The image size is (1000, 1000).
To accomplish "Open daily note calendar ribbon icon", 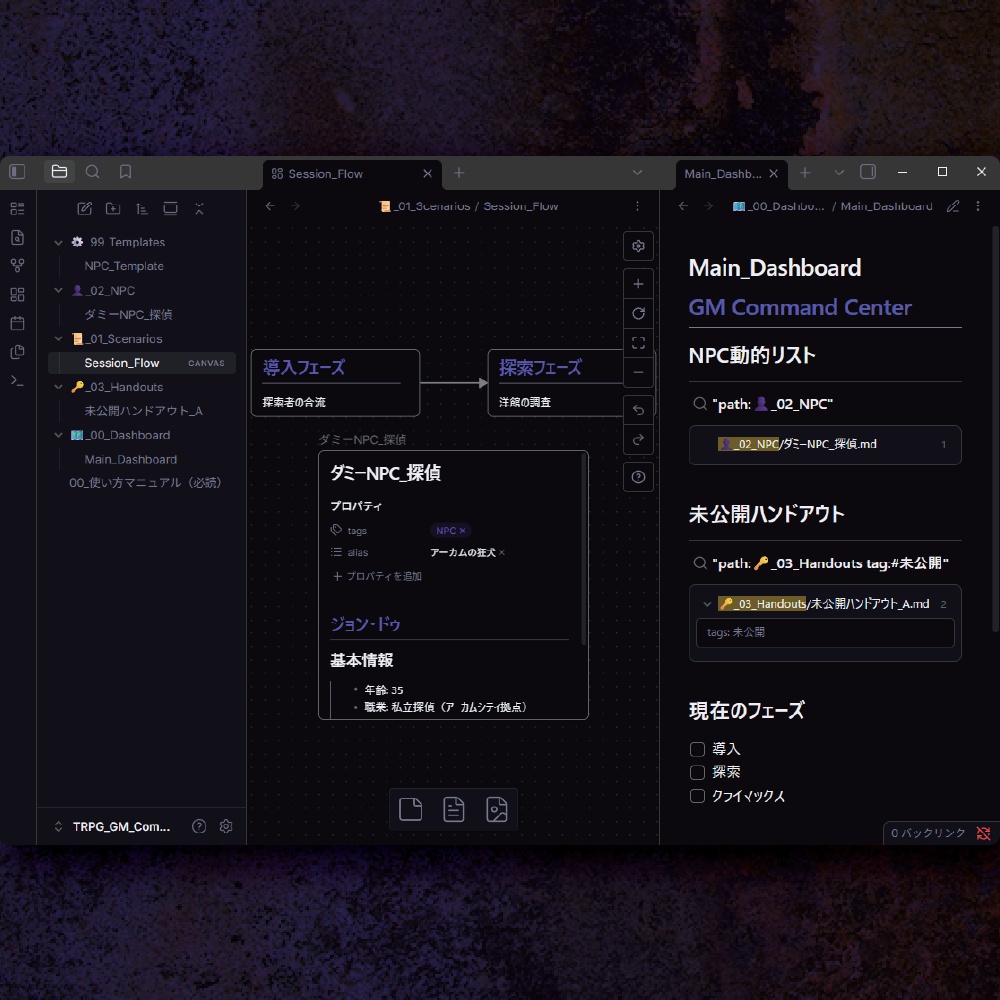I will pos(17,323).
